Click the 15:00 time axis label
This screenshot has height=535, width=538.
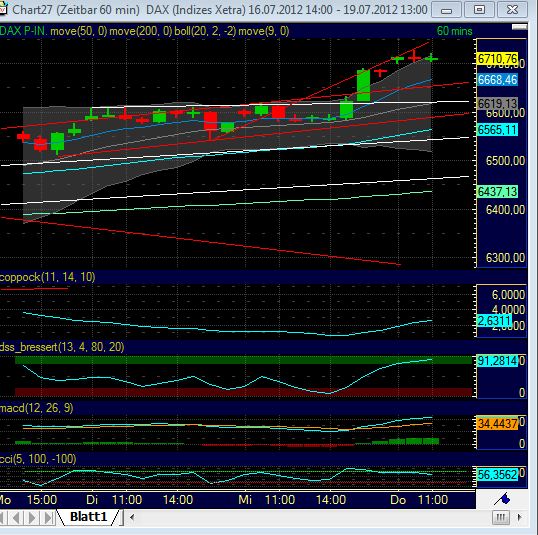pos(42,500)
